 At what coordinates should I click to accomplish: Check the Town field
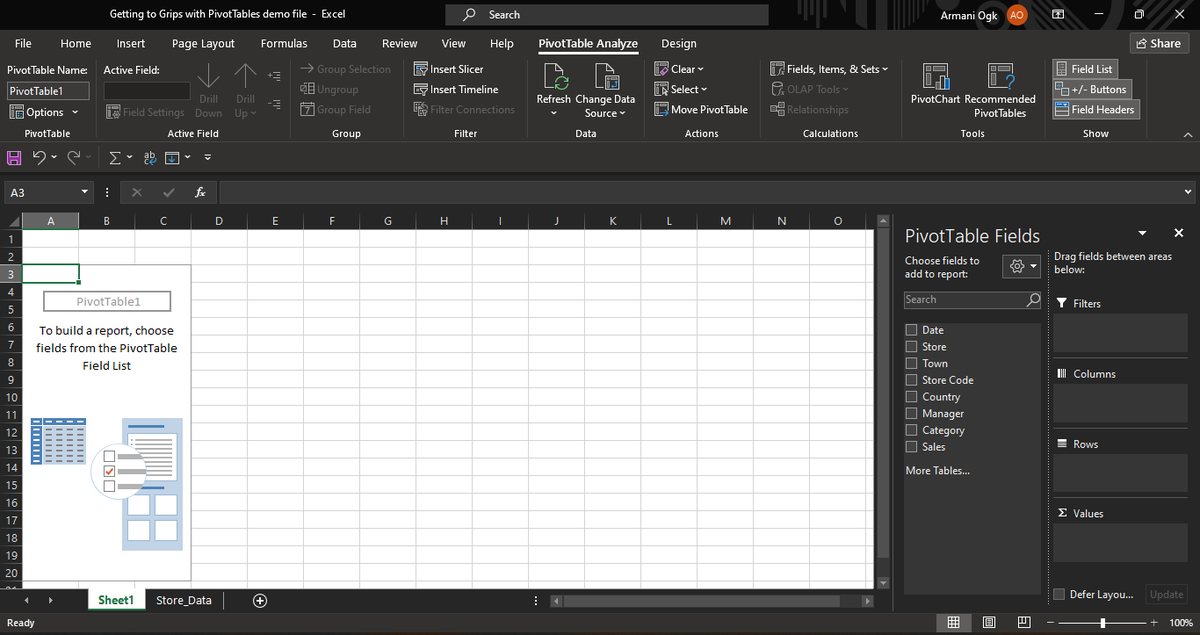click(911, 363)
